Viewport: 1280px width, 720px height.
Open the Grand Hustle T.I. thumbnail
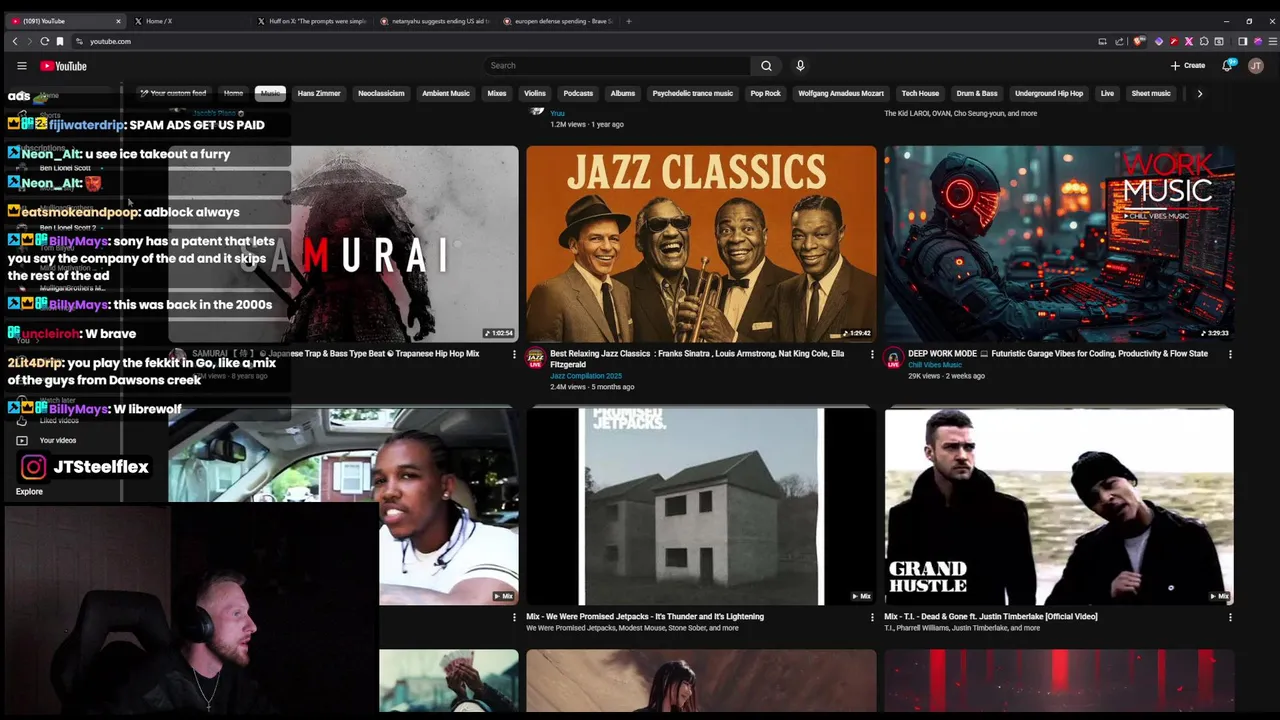[x=1059, y=506]
